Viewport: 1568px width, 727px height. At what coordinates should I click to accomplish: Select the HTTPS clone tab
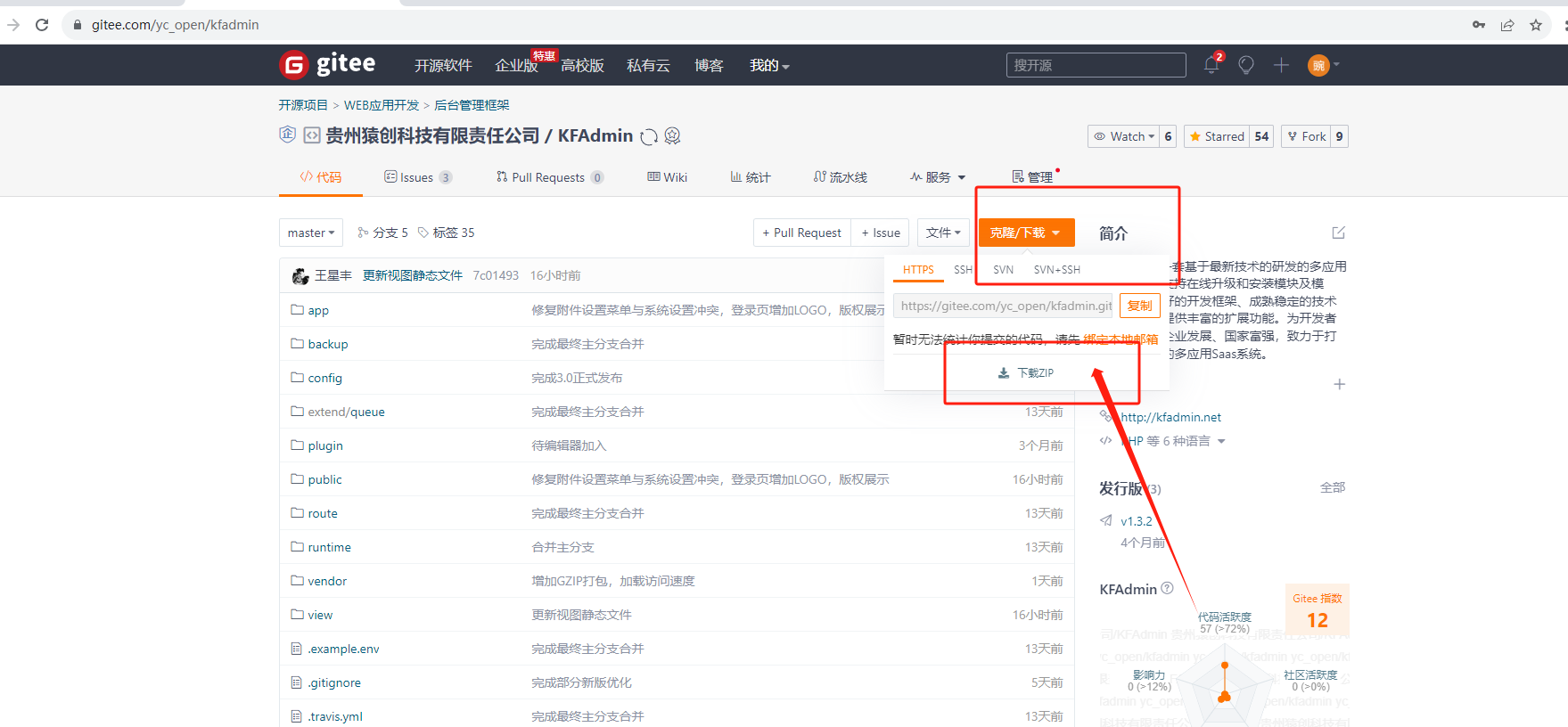[x=918, y=270]
